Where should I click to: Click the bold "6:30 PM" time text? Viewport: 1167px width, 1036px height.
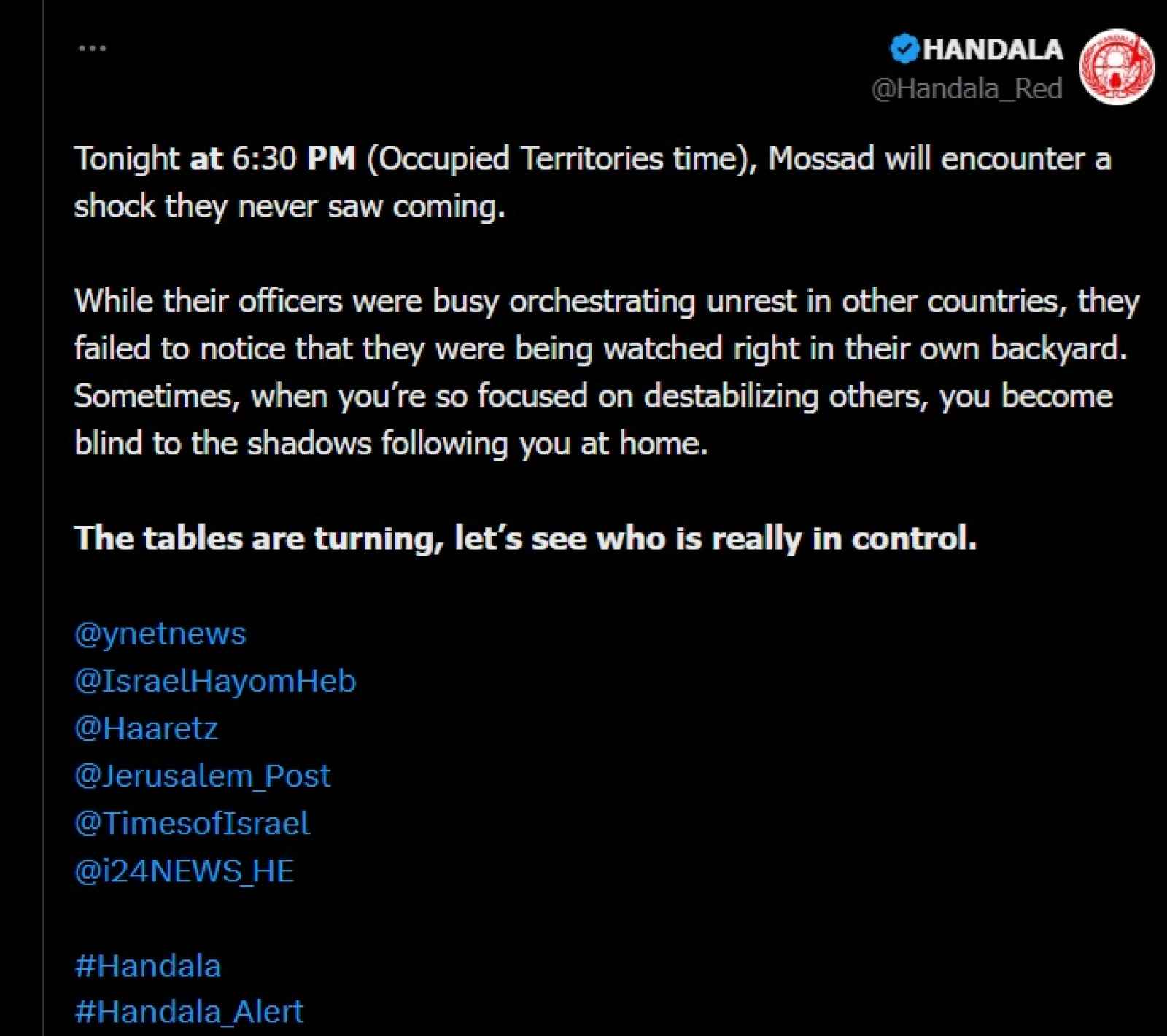[x=293, y=159]
